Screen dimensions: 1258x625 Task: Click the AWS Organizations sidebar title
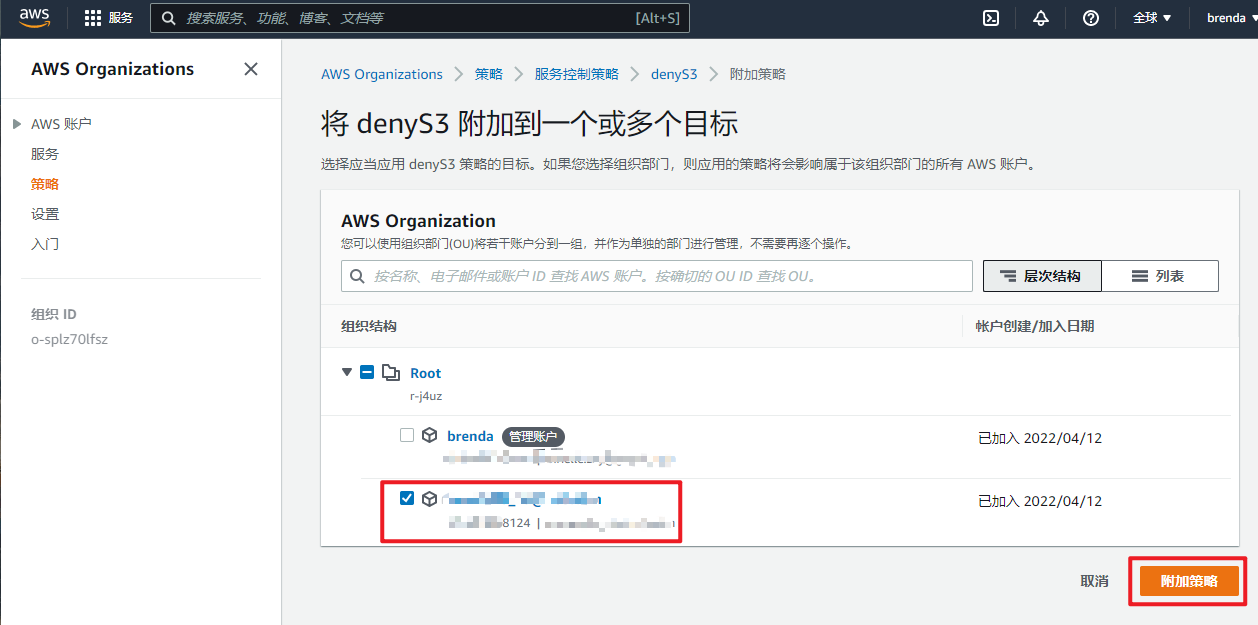pyautogui.click(x=113, y=69)
